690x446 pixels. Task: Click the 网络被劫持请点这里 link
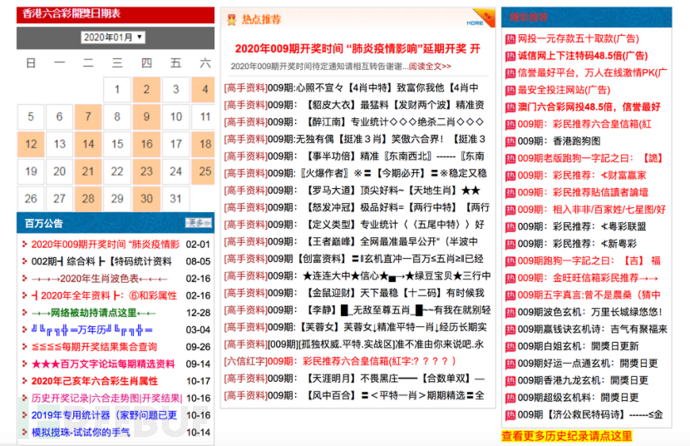coord(93,313)
